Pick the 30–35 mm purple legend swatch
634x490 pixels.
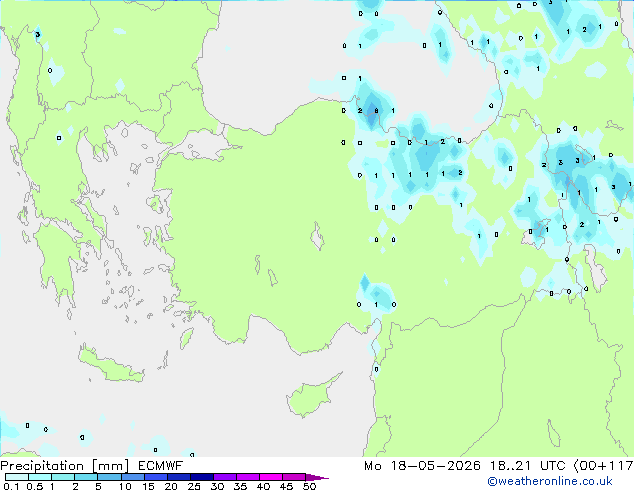224,477
